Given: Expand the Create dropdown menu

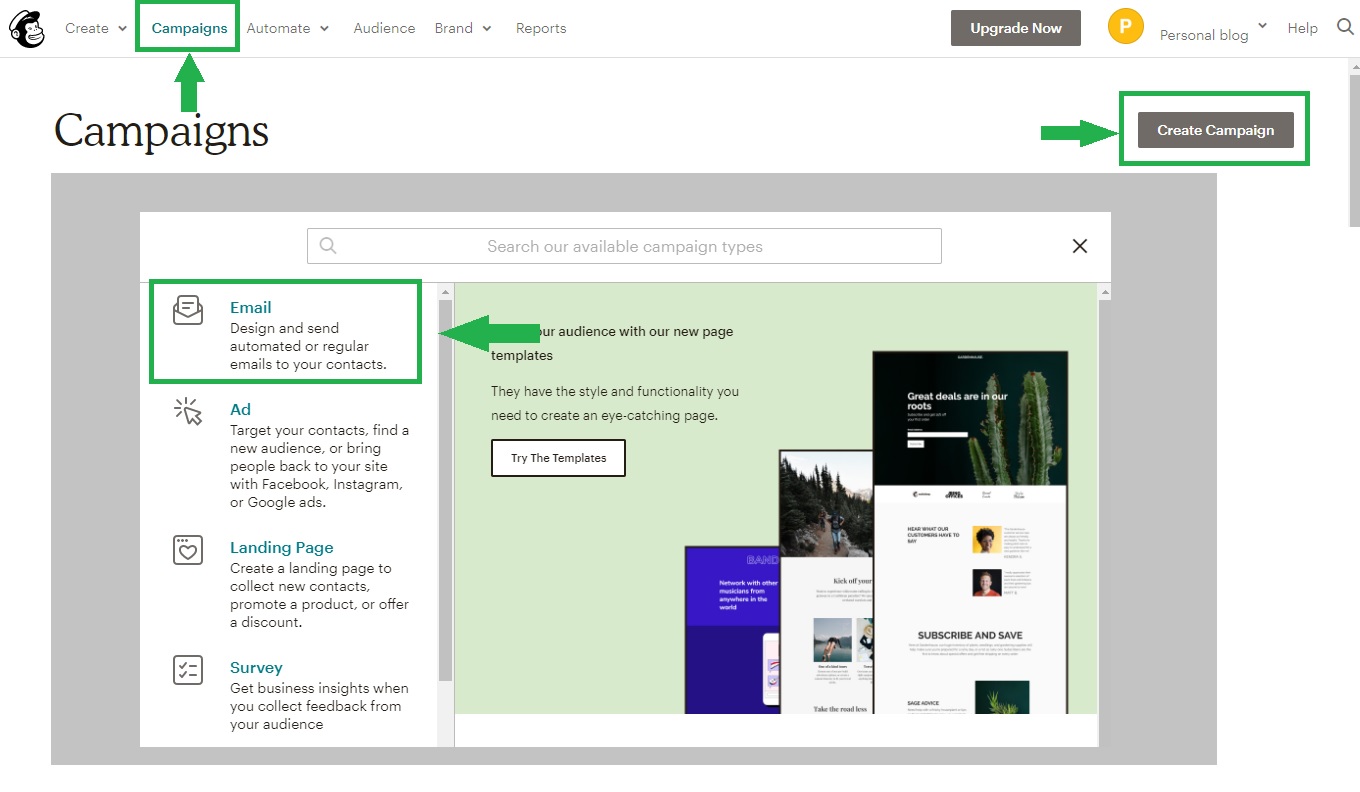Looking at the screenshot, I should click(96, 28).
